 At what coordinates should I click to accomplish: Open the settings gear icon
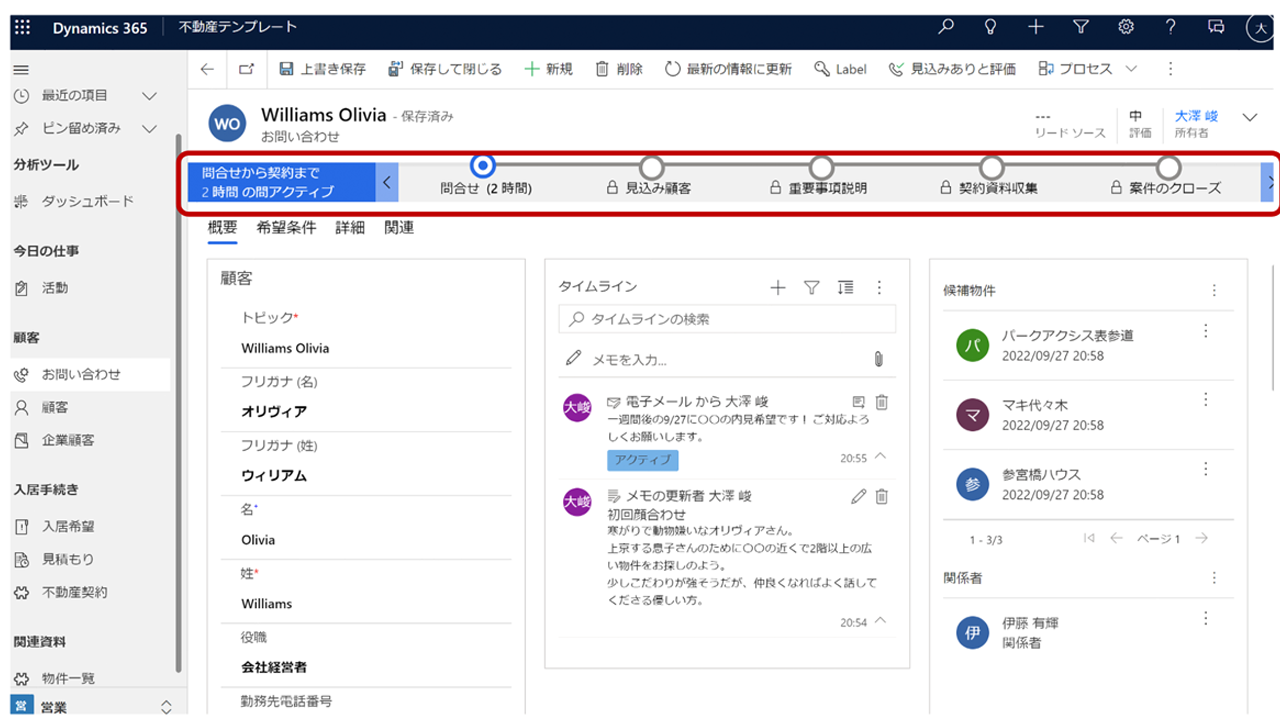[1125, 27]
